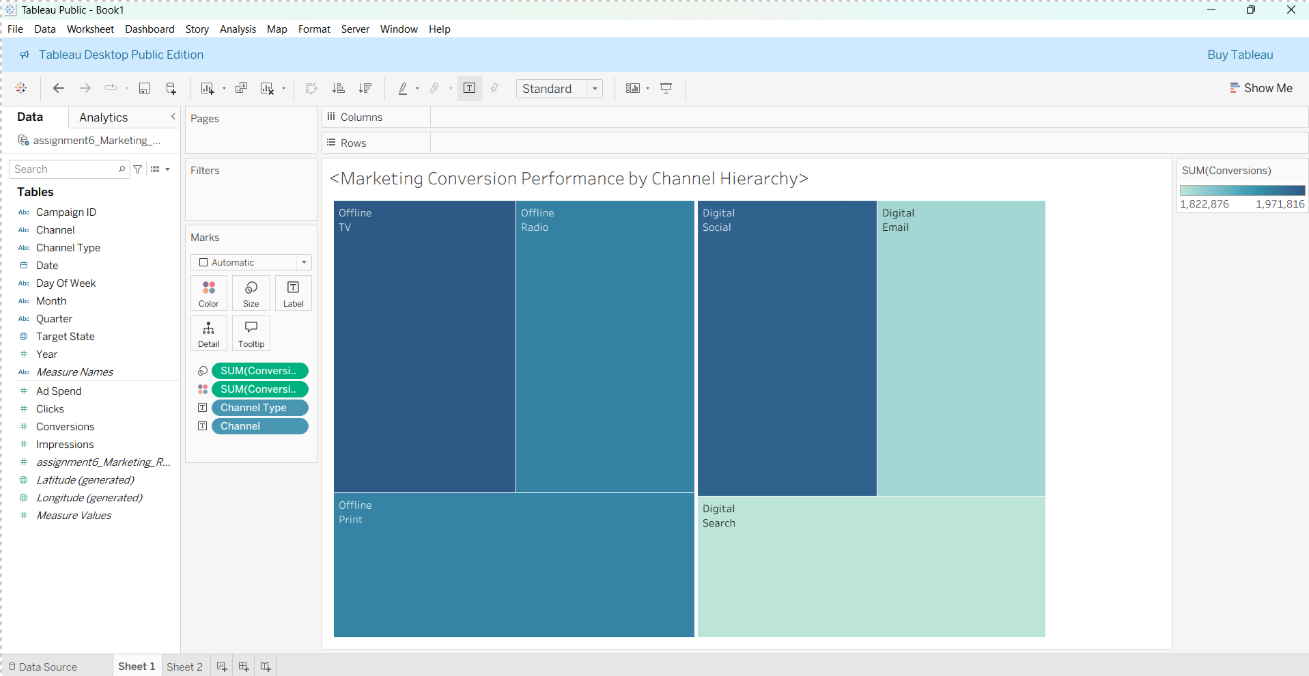
Task: Open the Analysis menu
Action: (x=238, y=29)
